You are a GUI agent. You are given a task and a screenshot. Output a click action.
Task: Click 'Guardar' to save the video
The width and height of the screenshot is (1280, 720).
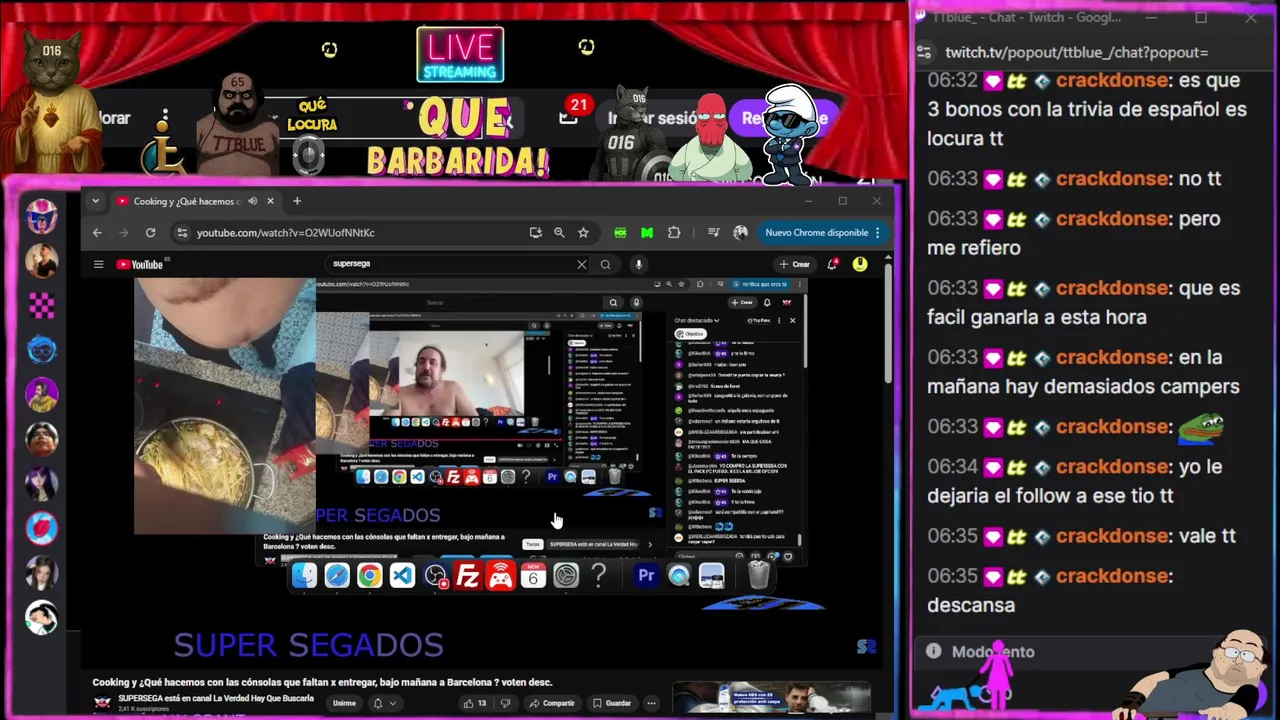(x=612, y=703)
